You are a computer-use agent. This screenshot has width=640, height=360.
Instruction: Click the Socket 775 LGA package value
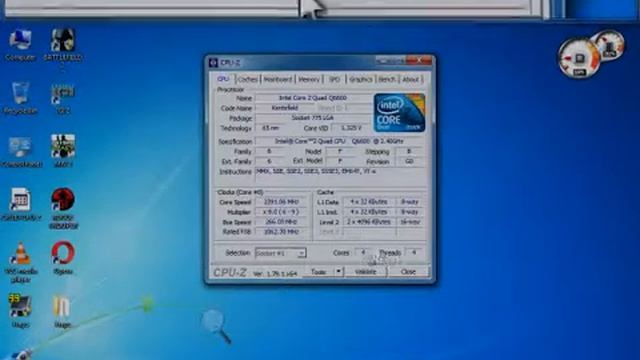click(x=313, y=118)
